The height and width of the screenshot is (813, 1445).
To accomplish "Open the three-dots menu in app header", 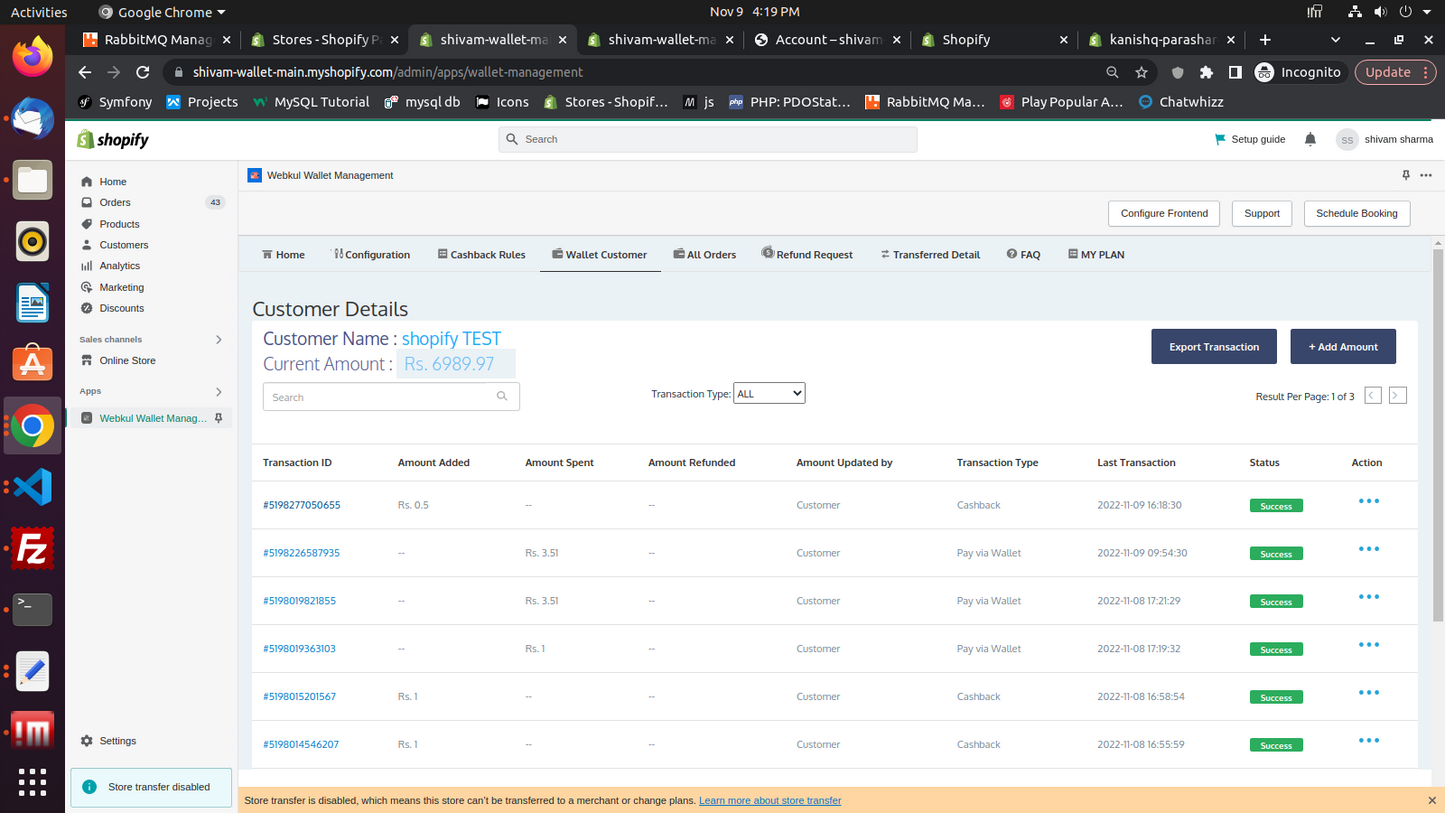I will pos(1426,175).
